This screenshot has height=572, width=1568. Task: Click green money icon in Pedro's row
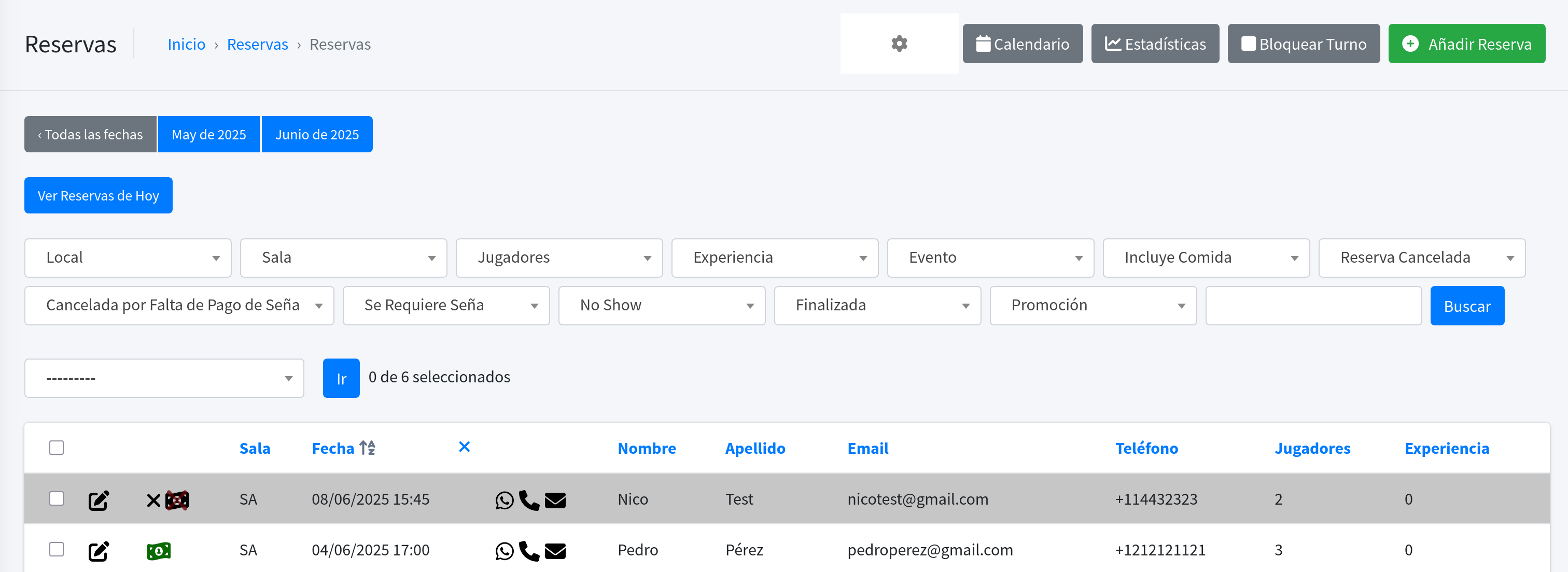click(x=159, y=551)
